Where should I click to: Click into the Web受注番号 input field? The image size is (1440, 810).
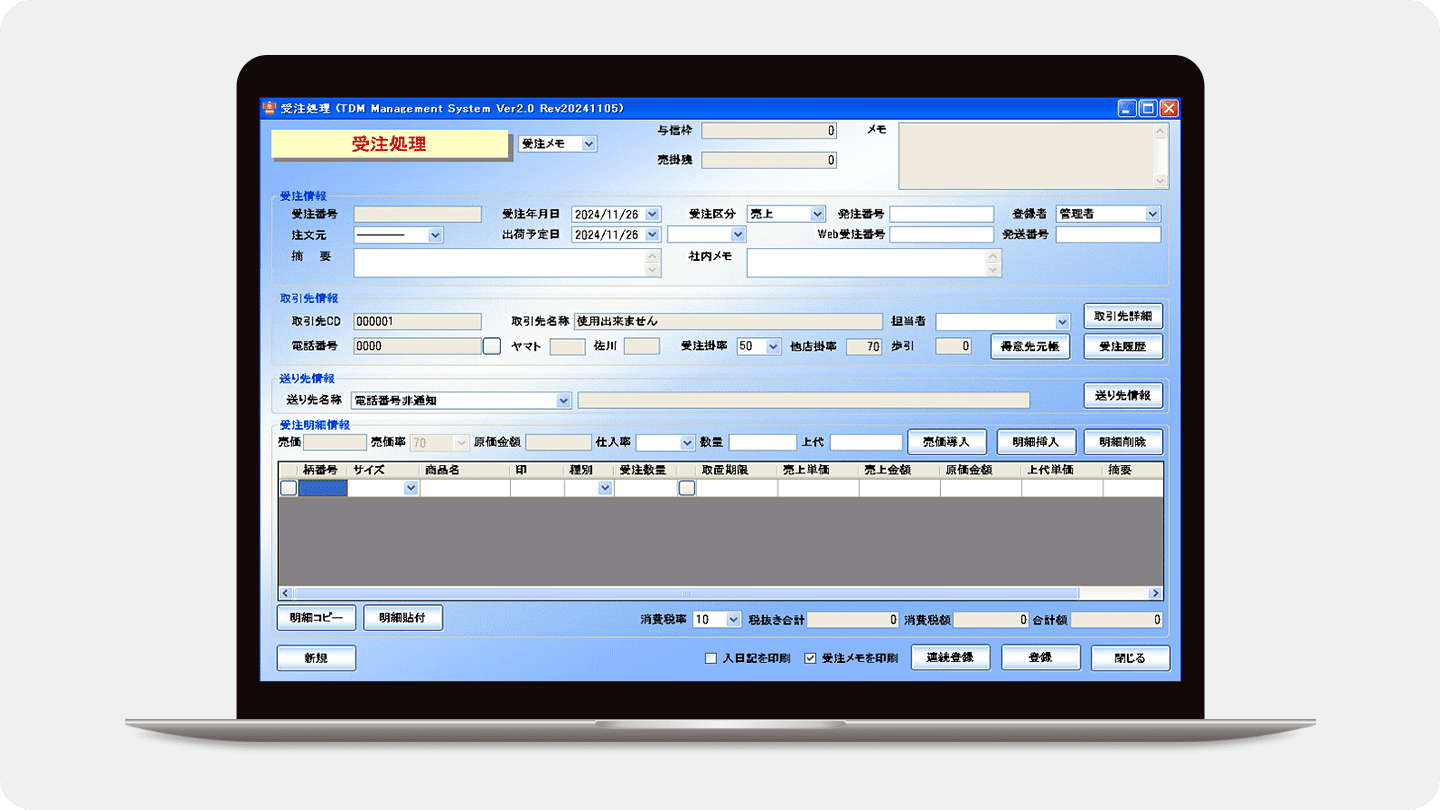pos(942,235)
